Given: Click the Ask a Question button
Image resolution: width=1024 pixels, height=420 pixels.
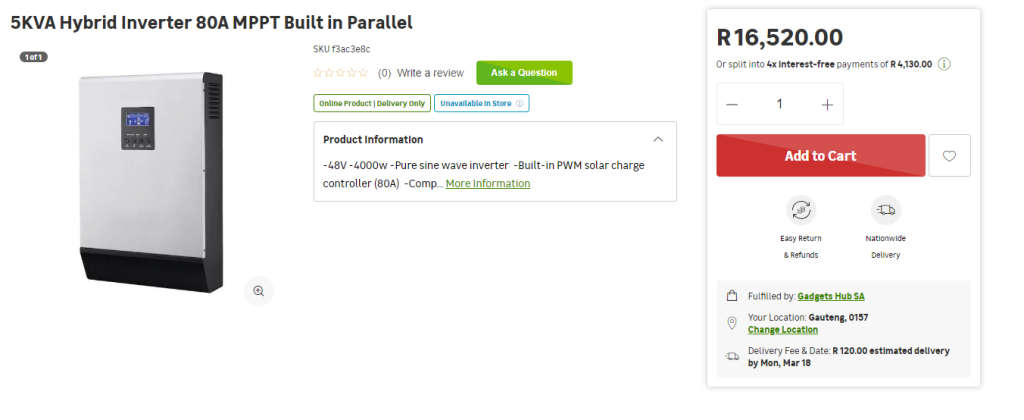Looking at the screenshot, I should [524, 73].
